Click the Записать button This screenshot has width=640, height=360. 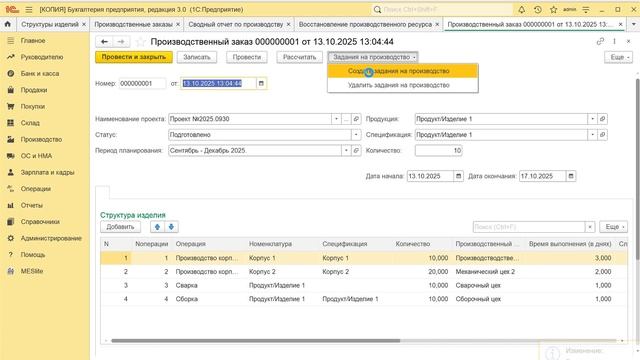[197, 57]
